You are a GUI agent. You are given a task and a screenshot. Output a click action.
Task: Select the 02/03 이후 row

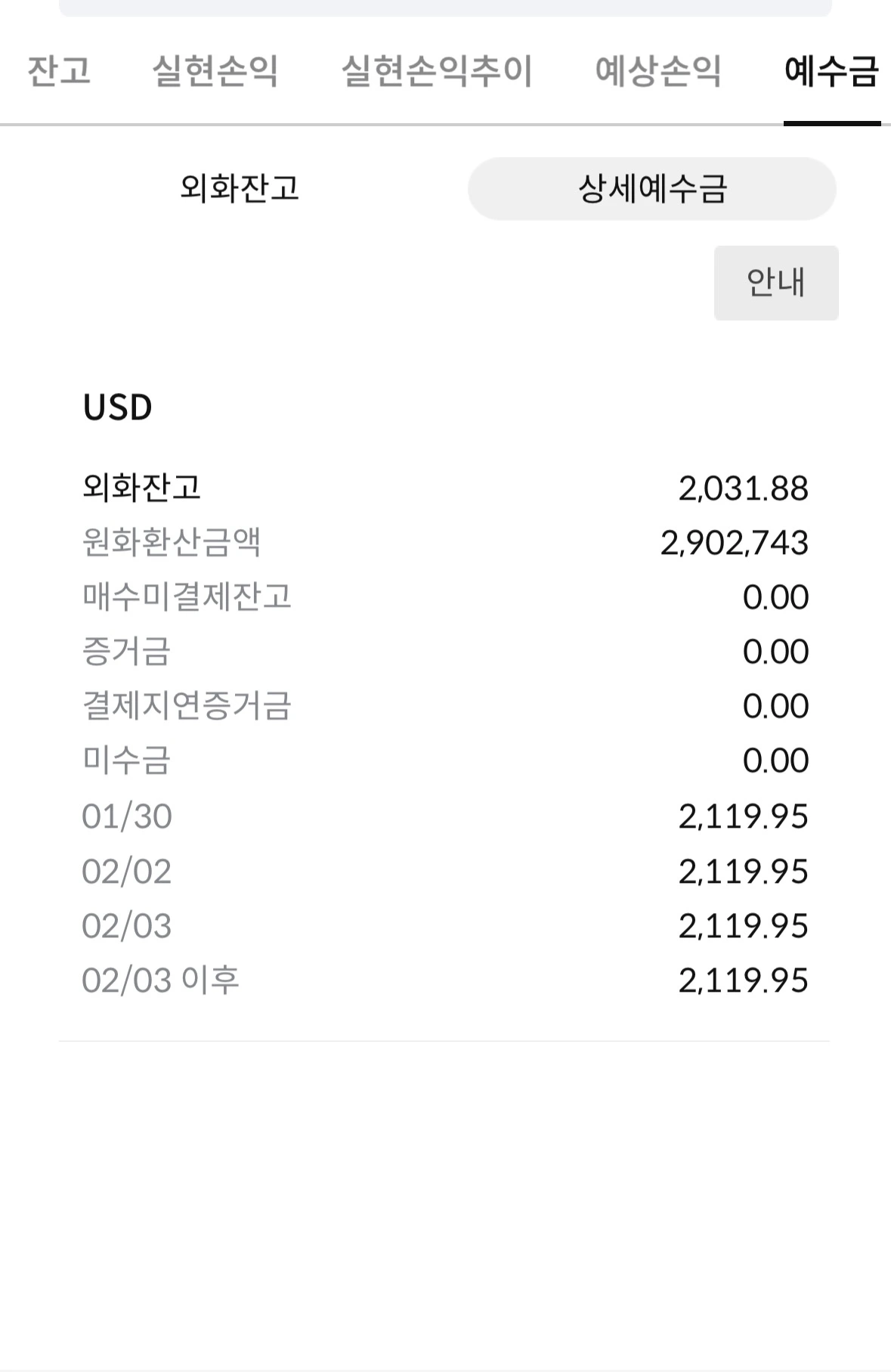160,980
